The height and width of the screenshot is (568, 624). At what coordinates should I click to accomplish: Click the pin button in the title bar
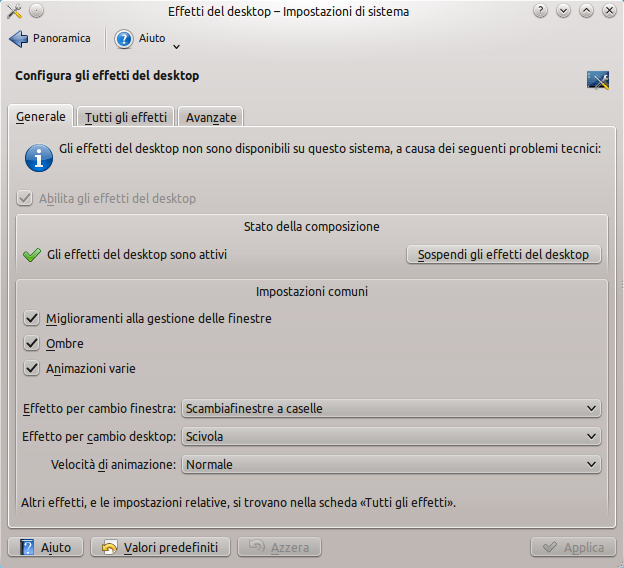coord(36,11)
